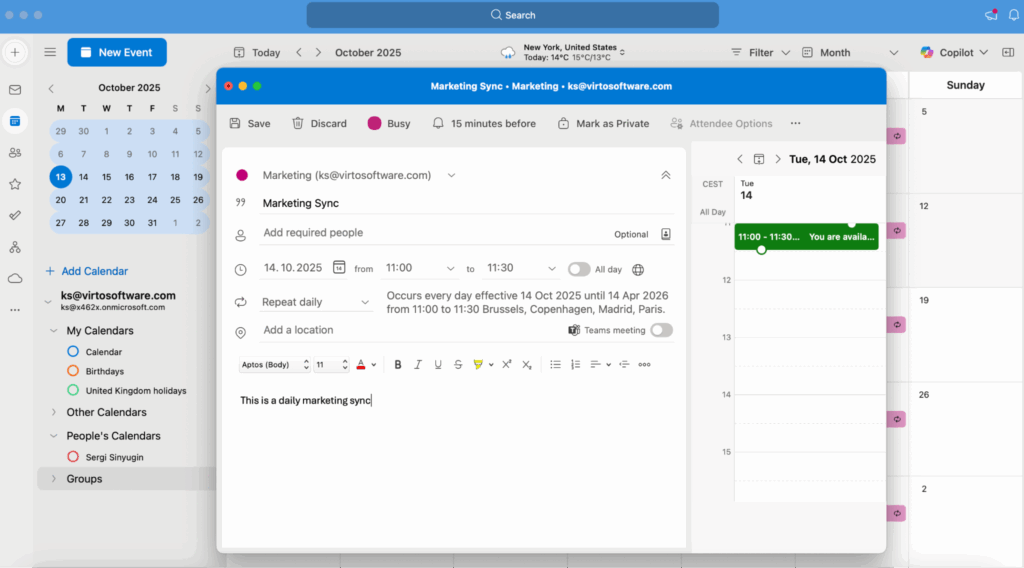
Task: Open the notifications bell icon
Action: click(1013, 14)
